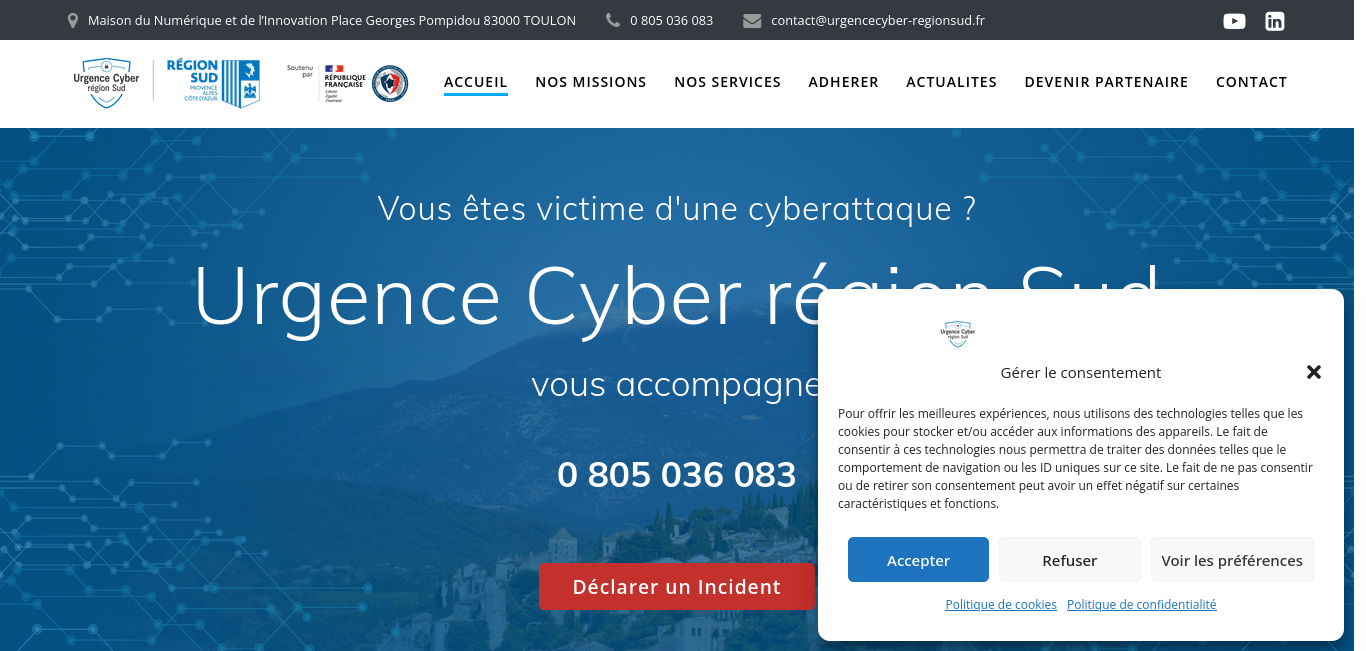The image size is (1366, 651).
Task: Click the Déclarer un Incident button
Action: (677, 587)
